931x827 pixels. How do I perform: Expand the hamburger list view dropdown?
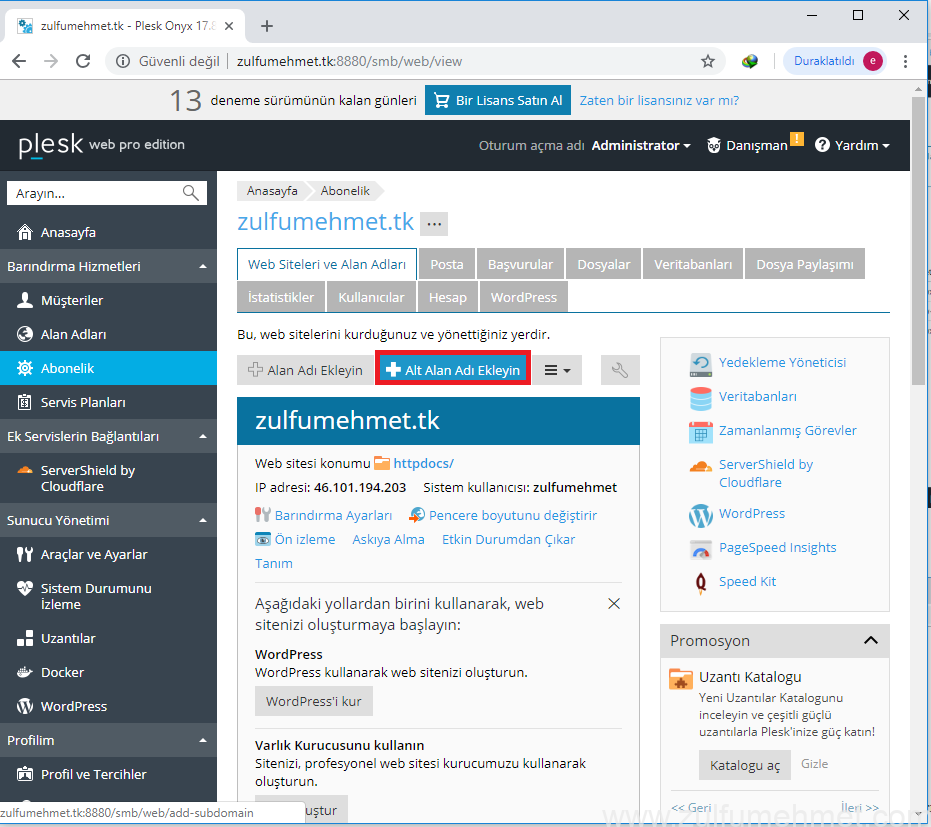(x=557, y=370)
